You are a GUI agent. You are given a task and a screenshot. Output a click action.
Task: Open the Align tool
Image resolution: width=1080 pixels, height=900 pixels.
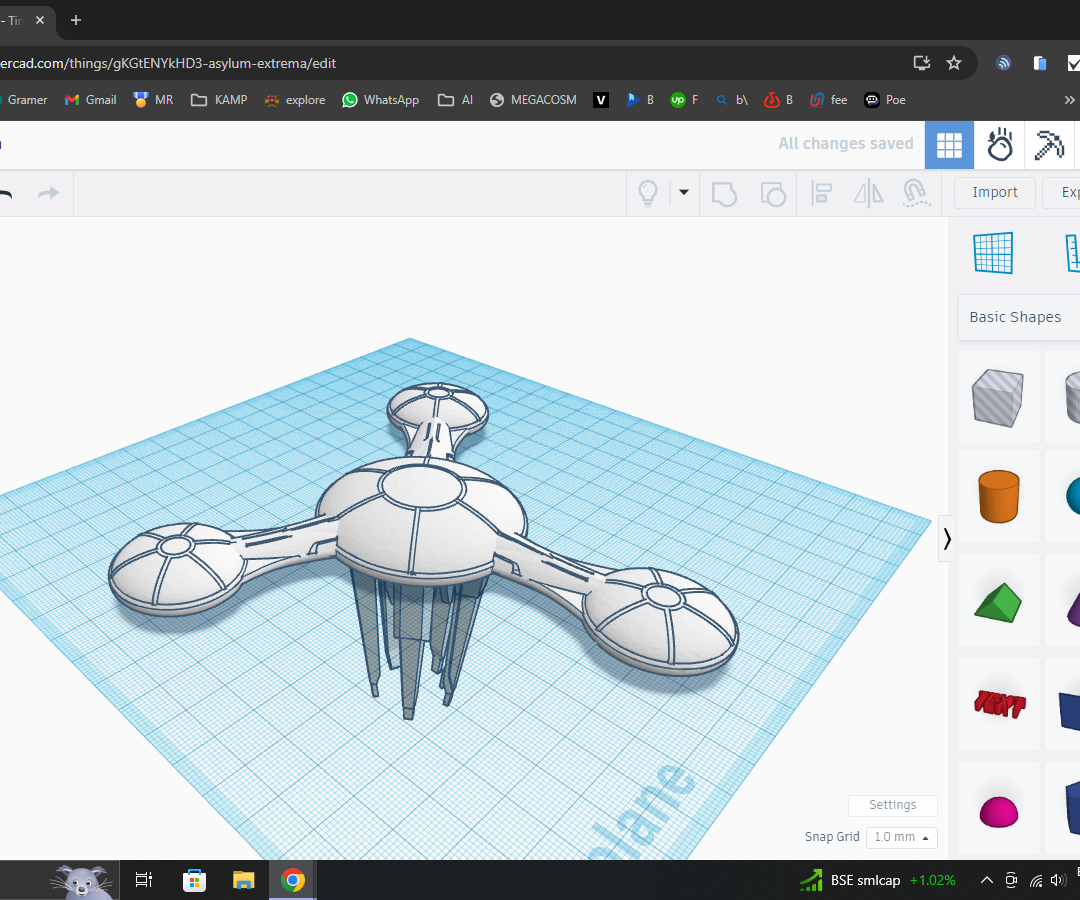(820, 192)
